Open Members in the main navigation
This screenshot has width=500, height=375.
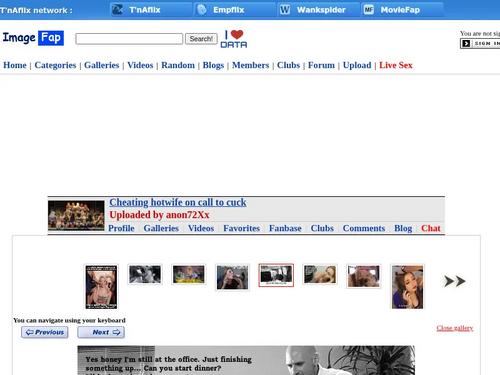tap(250, 65)
